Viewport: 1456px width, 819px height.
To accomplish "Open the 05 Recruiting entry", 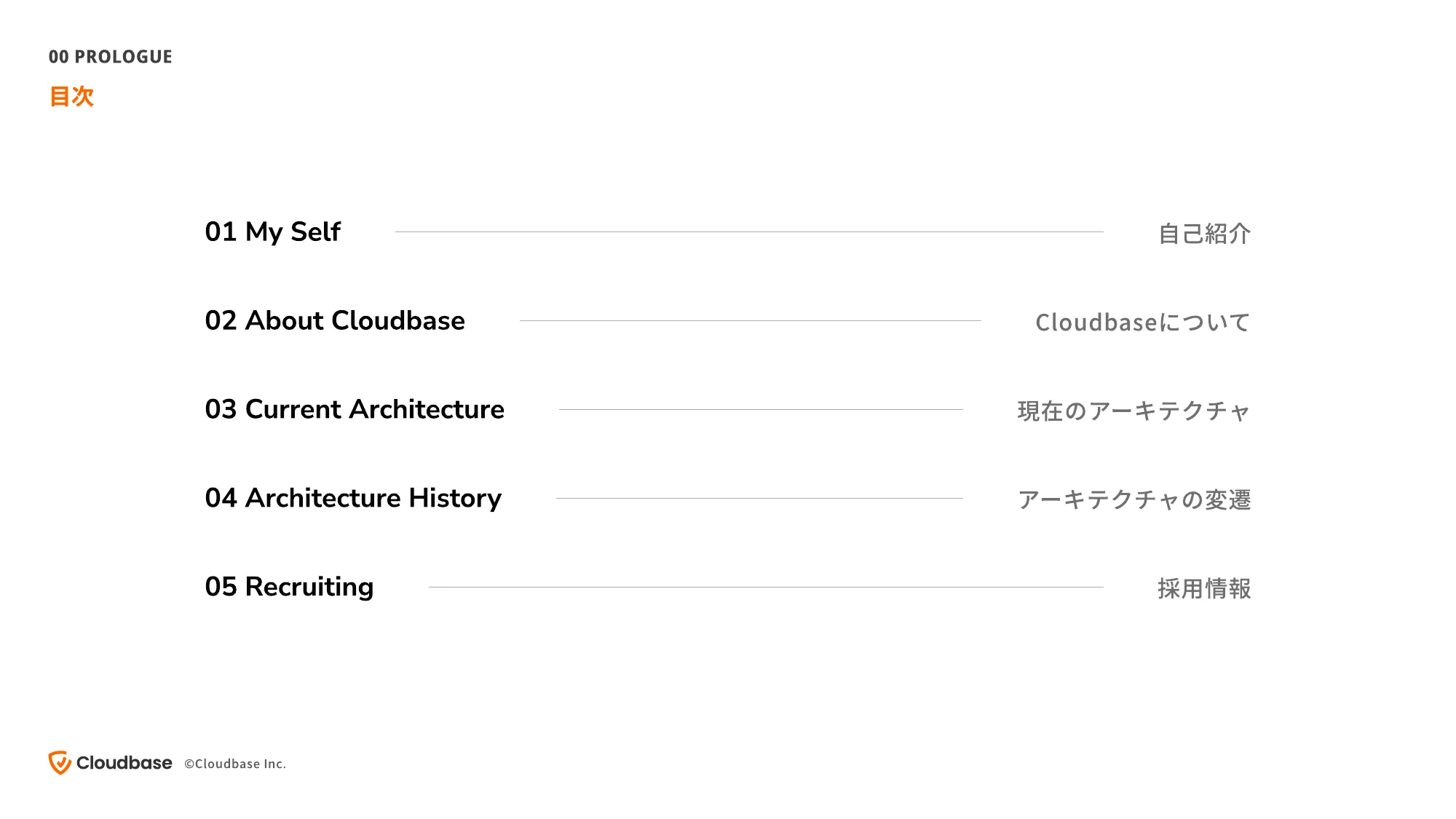I will [x=289, y=587].
